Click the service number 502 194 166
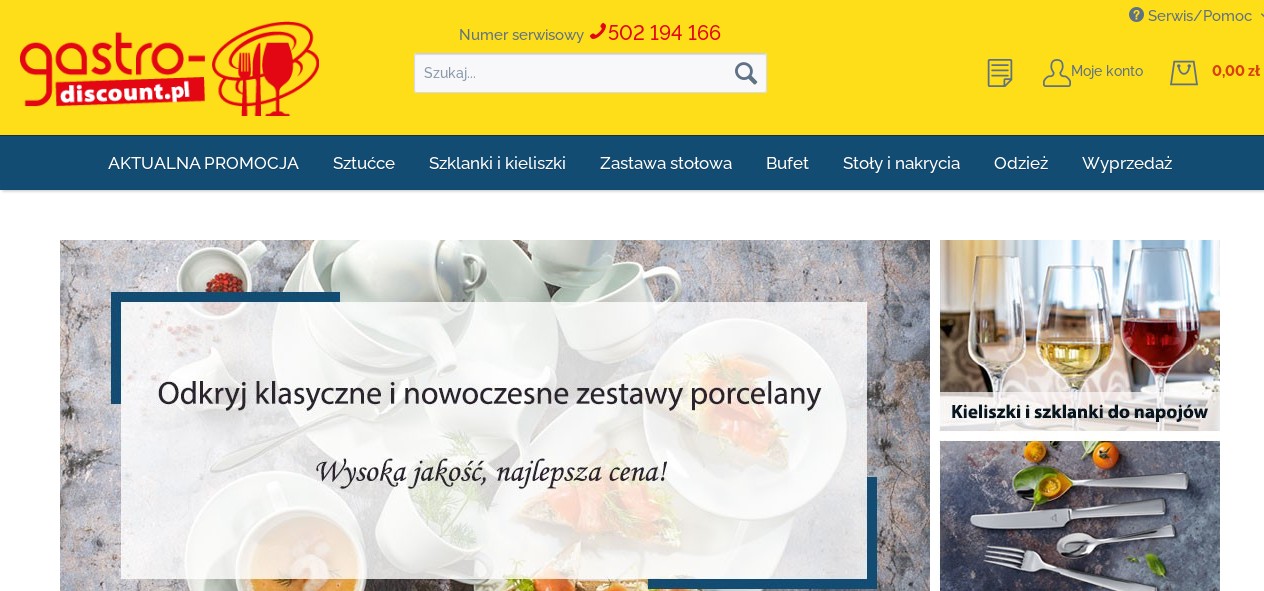The height and width of the screenshot is (591, 1264). [x=664, y=33]
